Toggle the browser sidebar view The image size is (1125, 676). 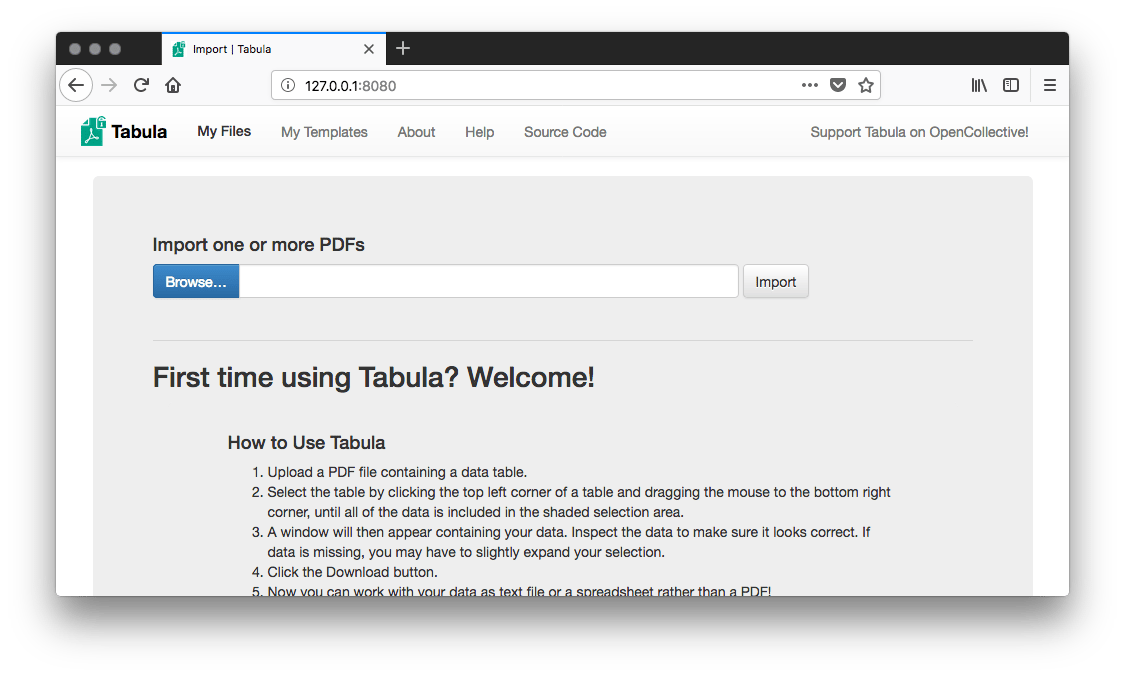pos(1011,85)
